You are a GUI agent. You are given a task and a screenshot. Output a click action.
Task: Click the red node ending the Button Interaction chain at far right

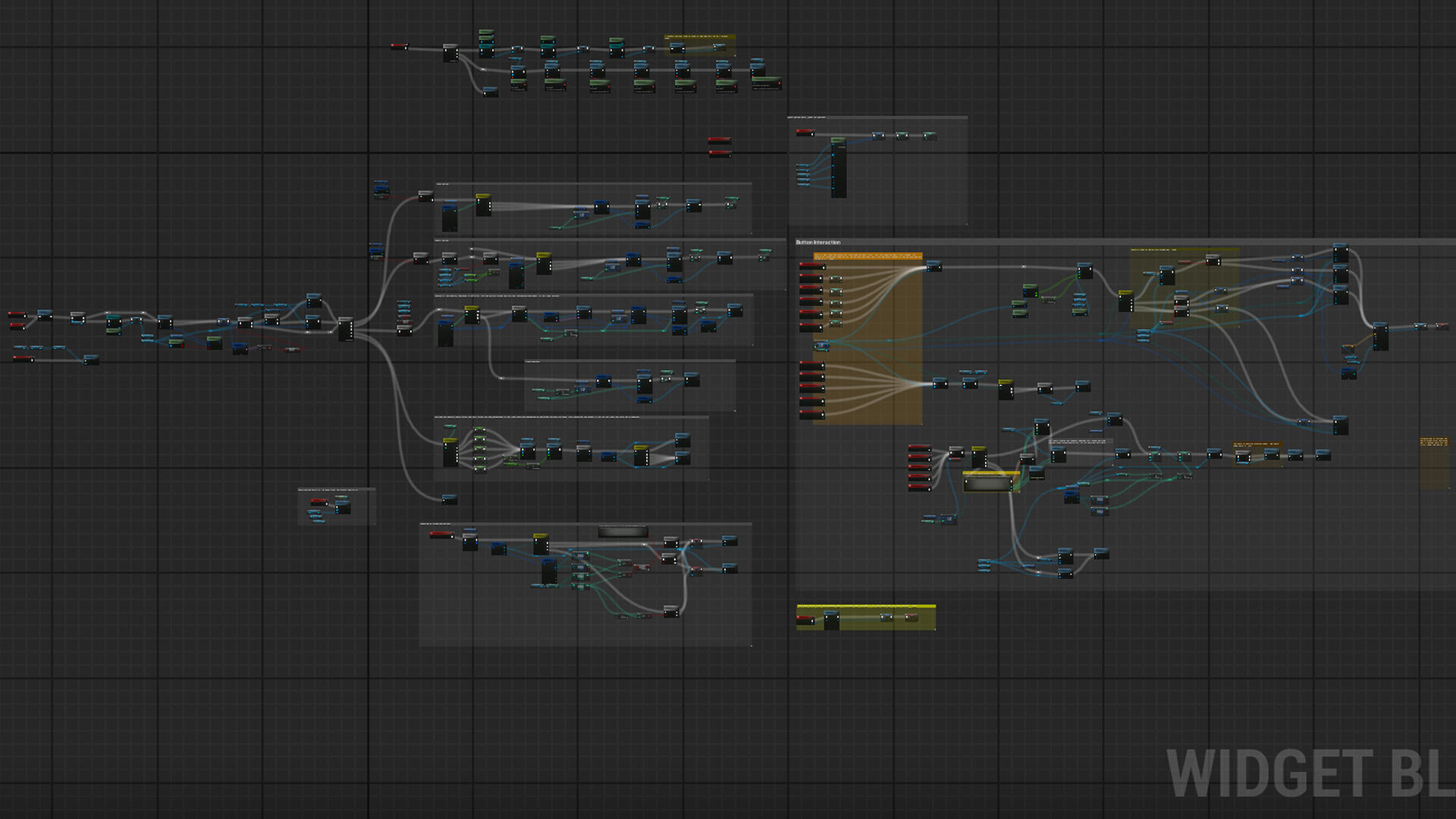(x=1442, y=326)
